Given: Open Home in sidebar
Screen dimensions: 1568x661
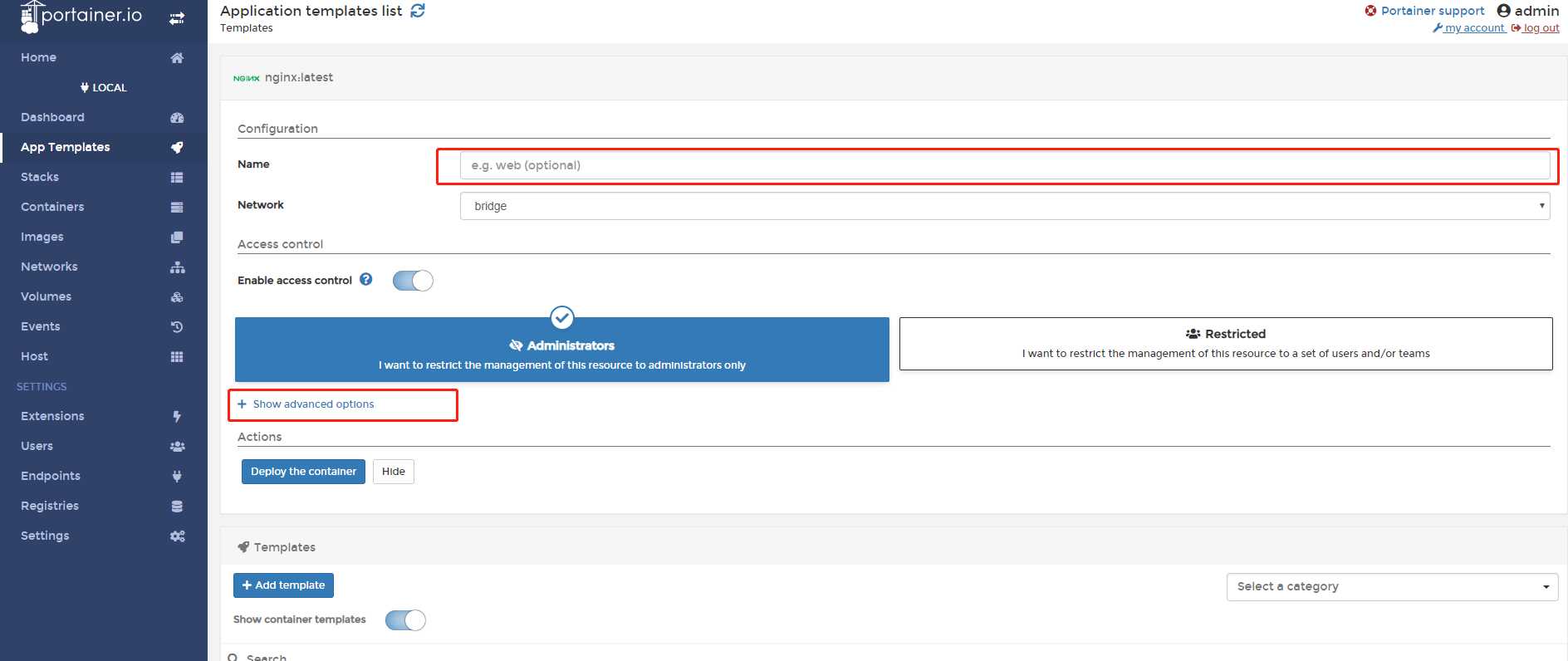Looking at the screenshot, I should pos(103,57).
